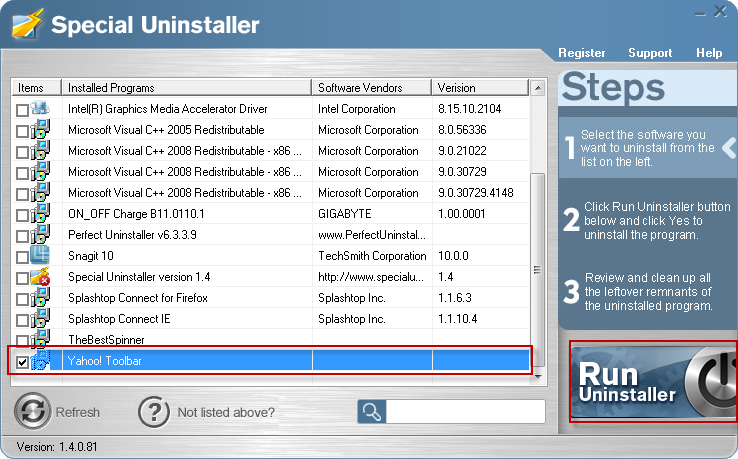This screenshot has width=738, height=459.
Task: Click the 'Version: 1.4.0.81' status text
Action: (56, 446)
